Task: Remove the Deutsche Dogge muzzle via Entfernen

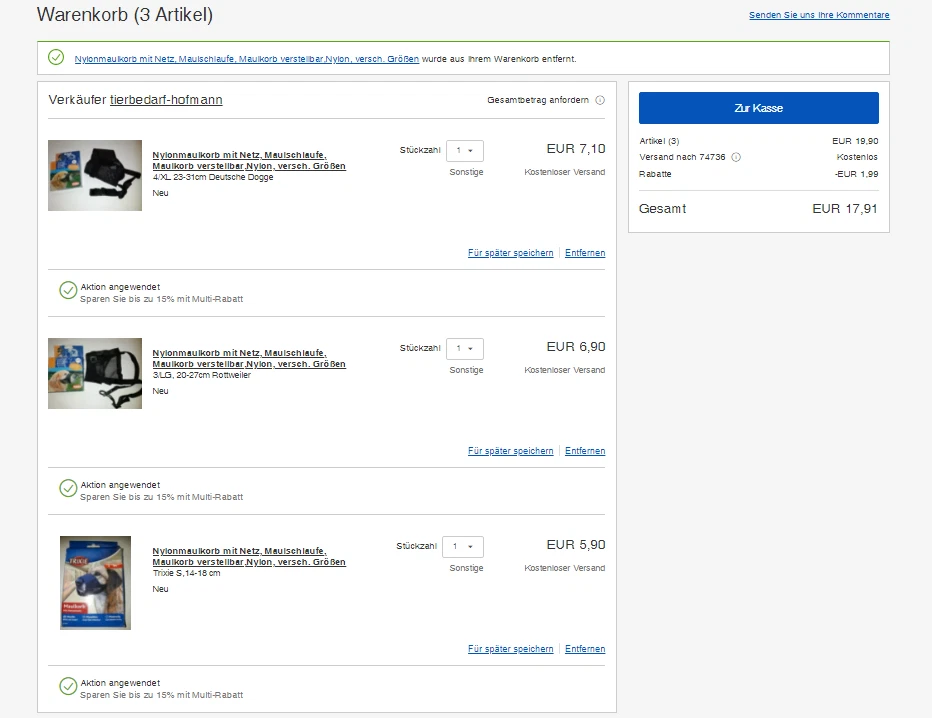Action: (x=585, y=253)
